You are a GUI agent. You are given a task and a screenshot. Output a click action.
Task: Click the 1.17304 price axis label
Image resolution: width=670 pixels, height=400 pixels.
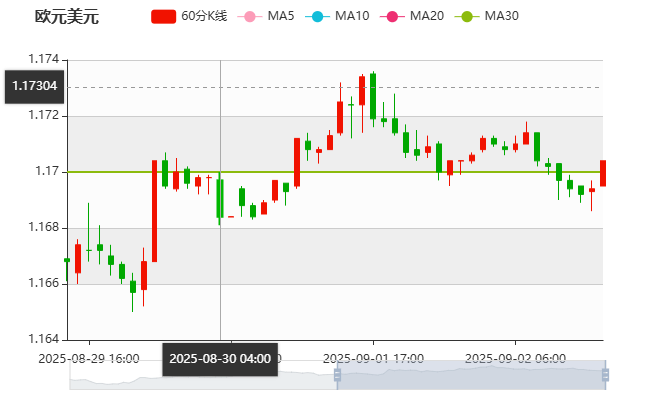tap(35, 87)
